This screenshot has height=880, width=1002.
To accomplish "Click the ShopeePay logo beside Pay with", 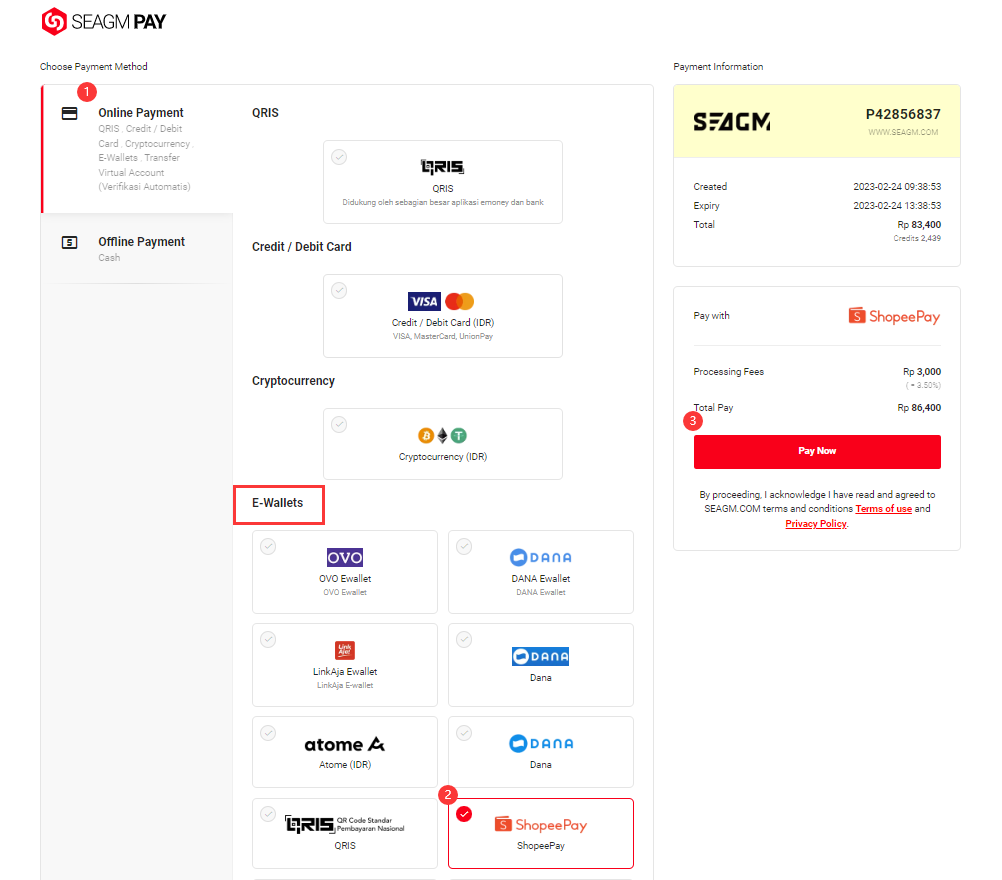I will pos(894,316).
